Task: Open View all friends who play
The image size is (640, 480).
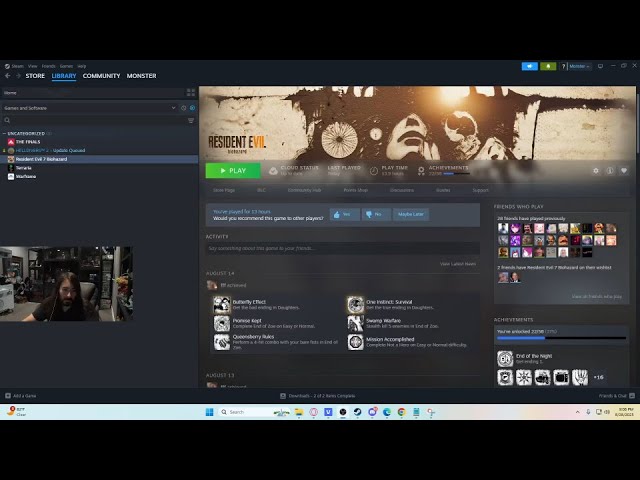Action: pyautogui.click(x=596, y=296)
